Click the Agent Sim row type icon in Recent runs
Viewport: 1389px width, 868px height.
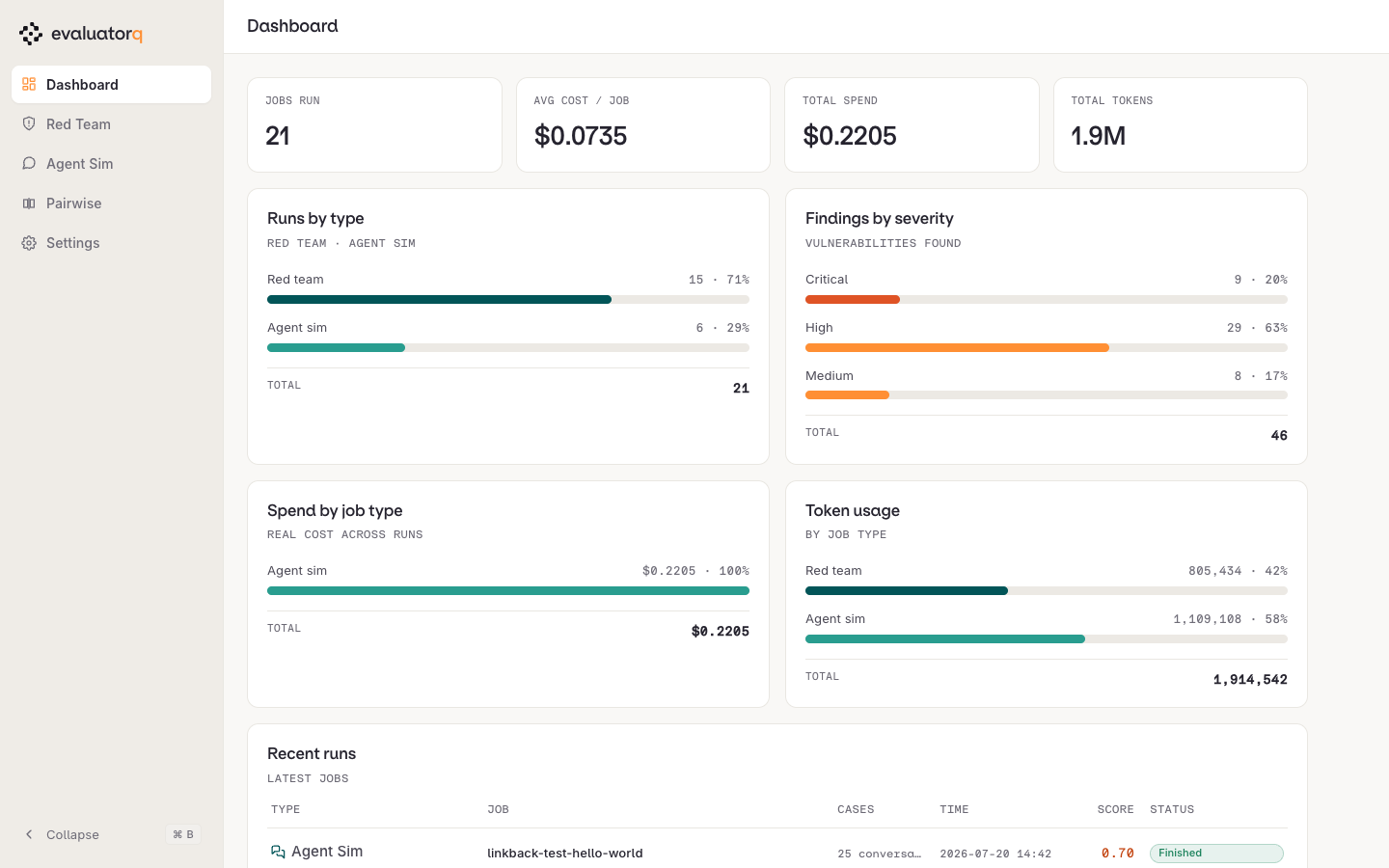[x=278, y=852]
